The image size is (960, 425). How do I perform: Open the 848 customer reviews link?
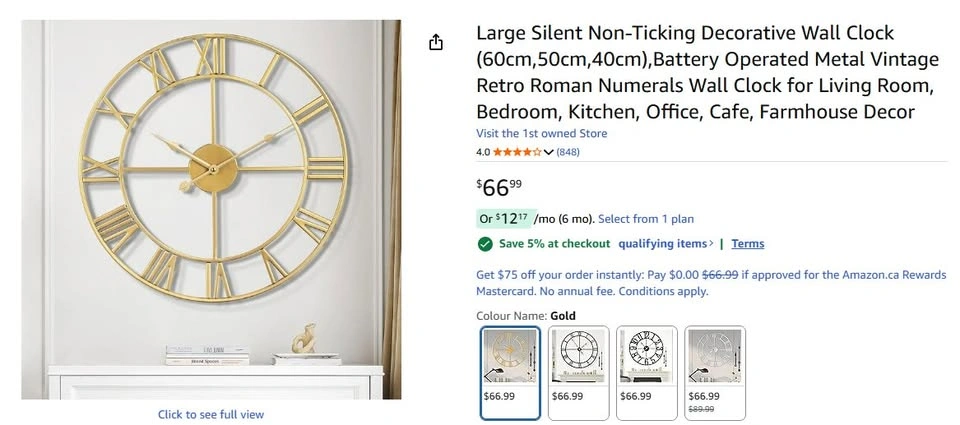click(568, 152)
